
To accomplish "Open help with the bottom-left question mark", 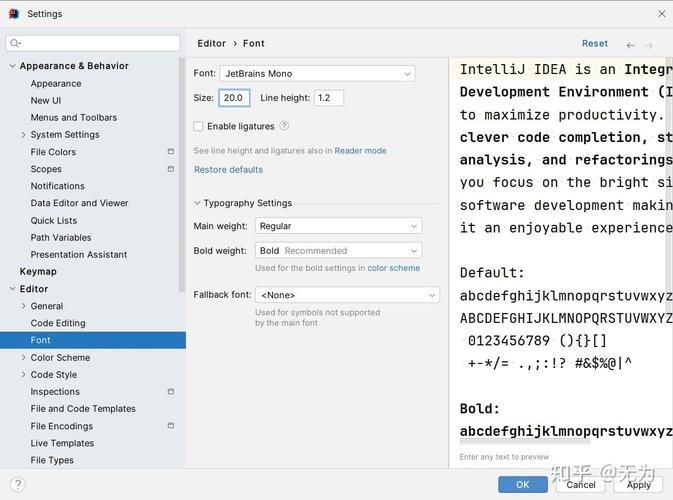I will tap(17, 484).
